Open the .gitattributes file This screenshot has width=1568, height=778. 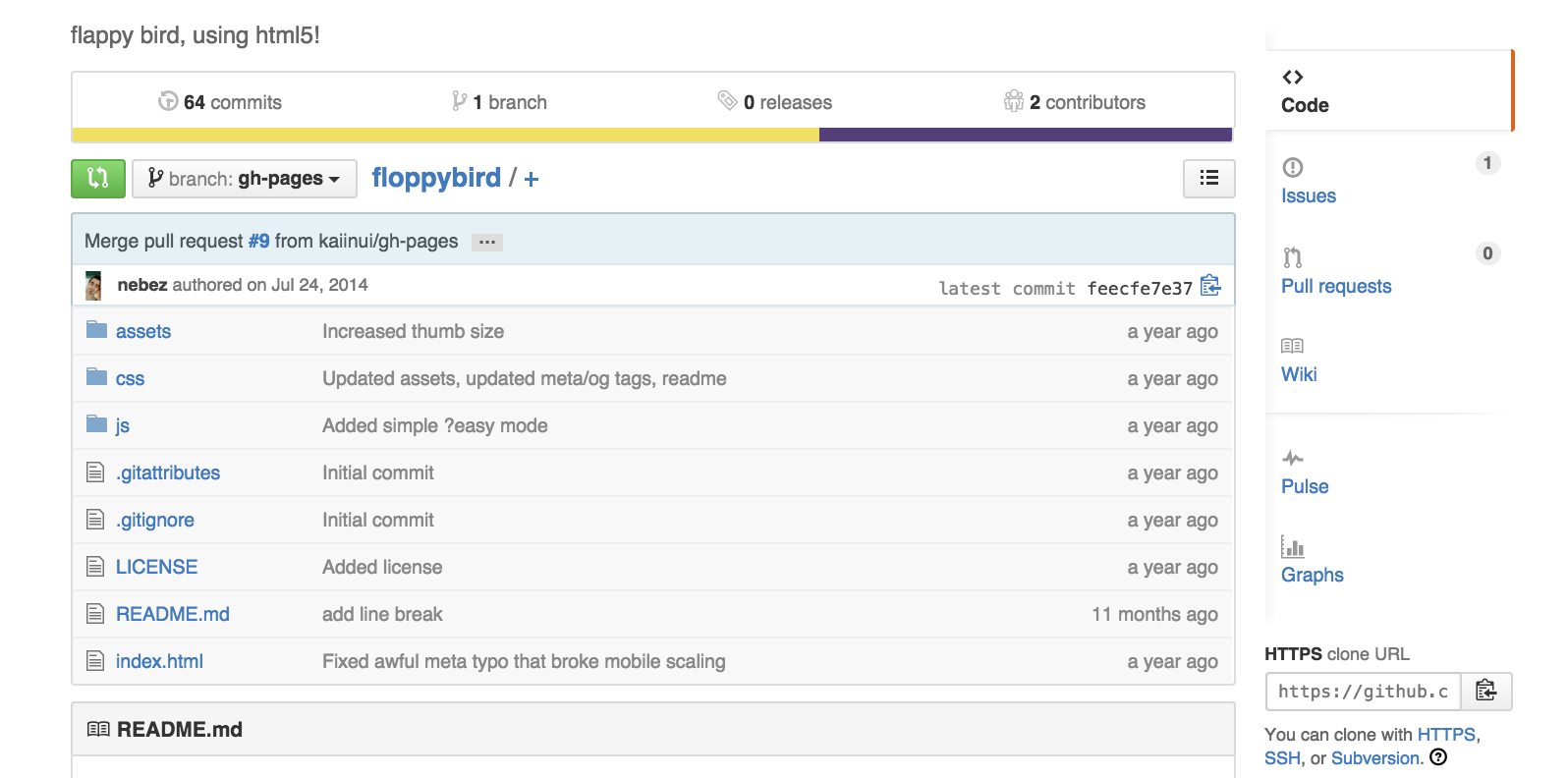coord(168,472)
